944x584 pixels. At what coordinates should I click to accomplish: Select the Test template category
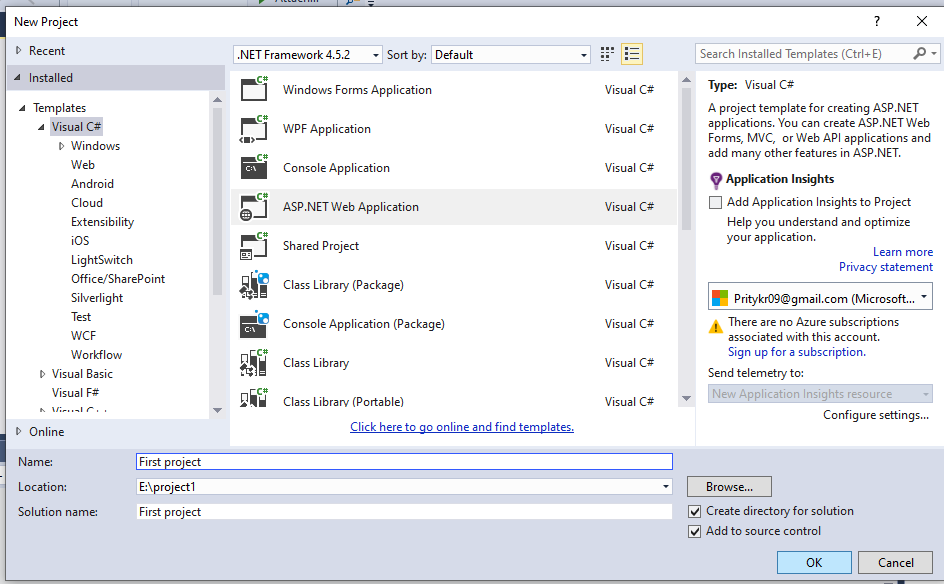click(x=81, y=317)
